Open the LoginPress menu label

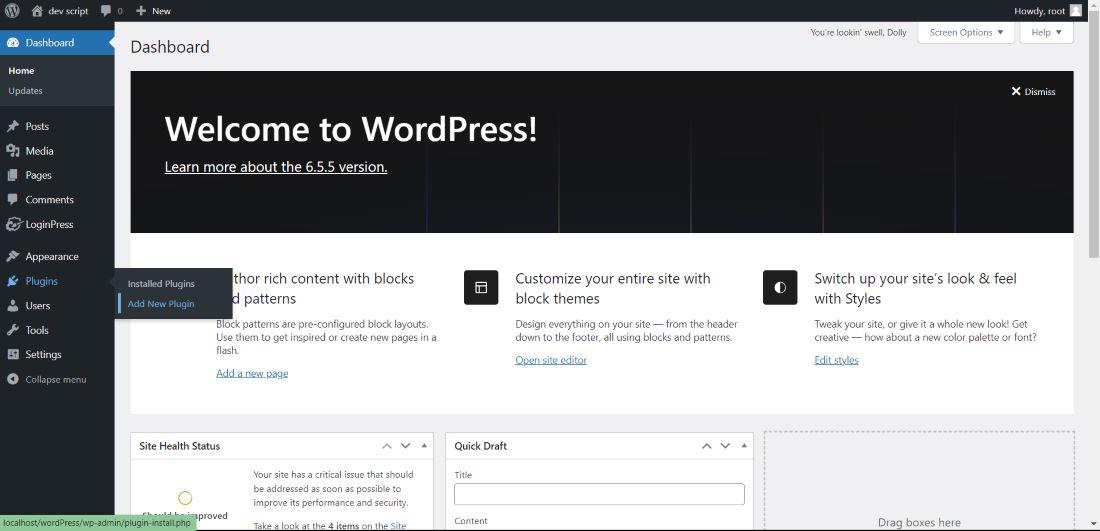coord(49,224)
